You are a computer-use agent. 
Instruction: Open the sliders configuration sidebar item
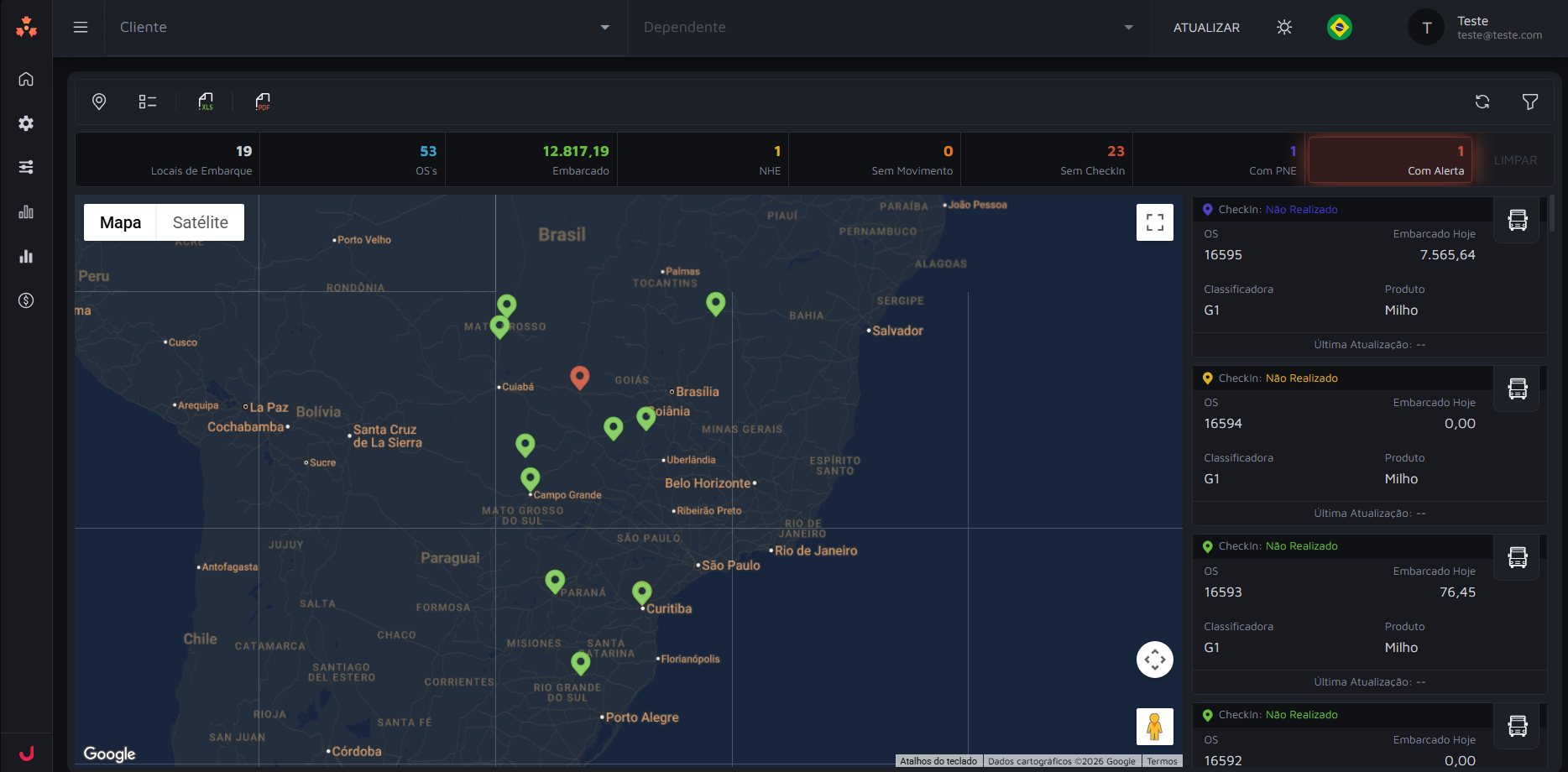point(26,167)
